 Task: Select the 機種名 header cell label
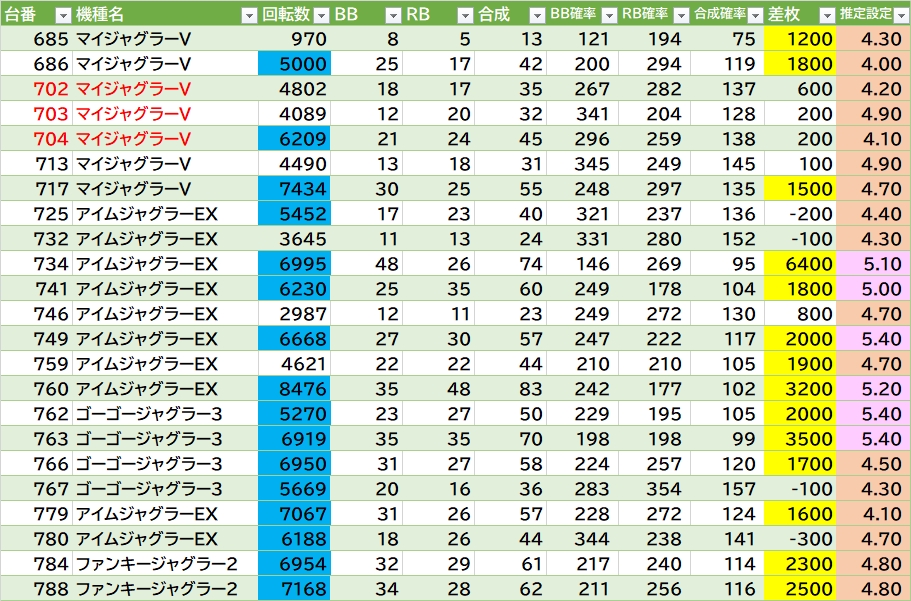[x=99, y=15]
